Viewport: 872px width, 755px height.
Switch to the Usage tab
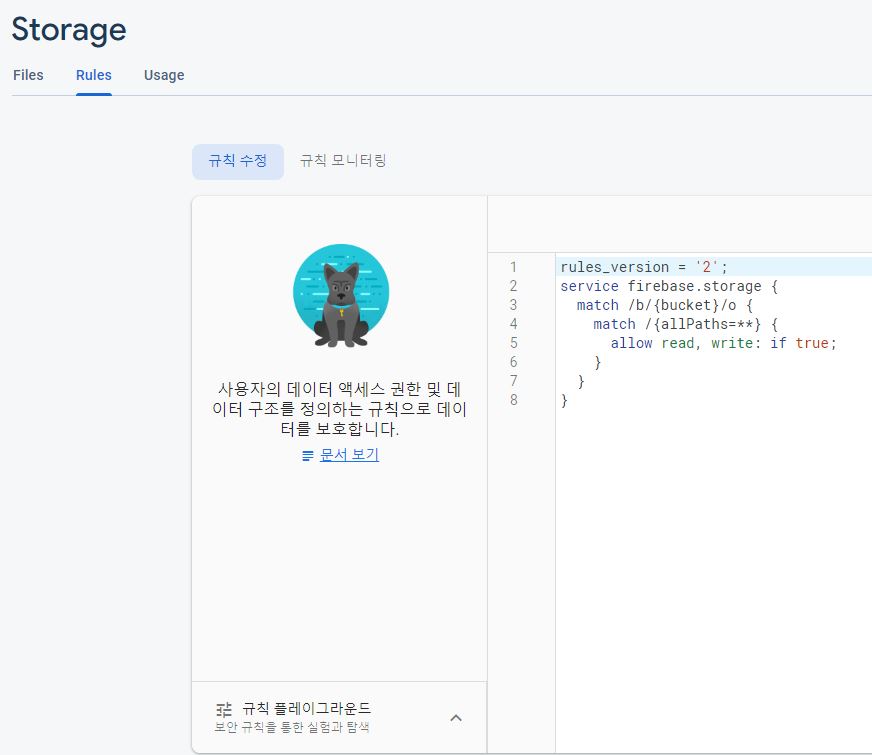point(164,75)
